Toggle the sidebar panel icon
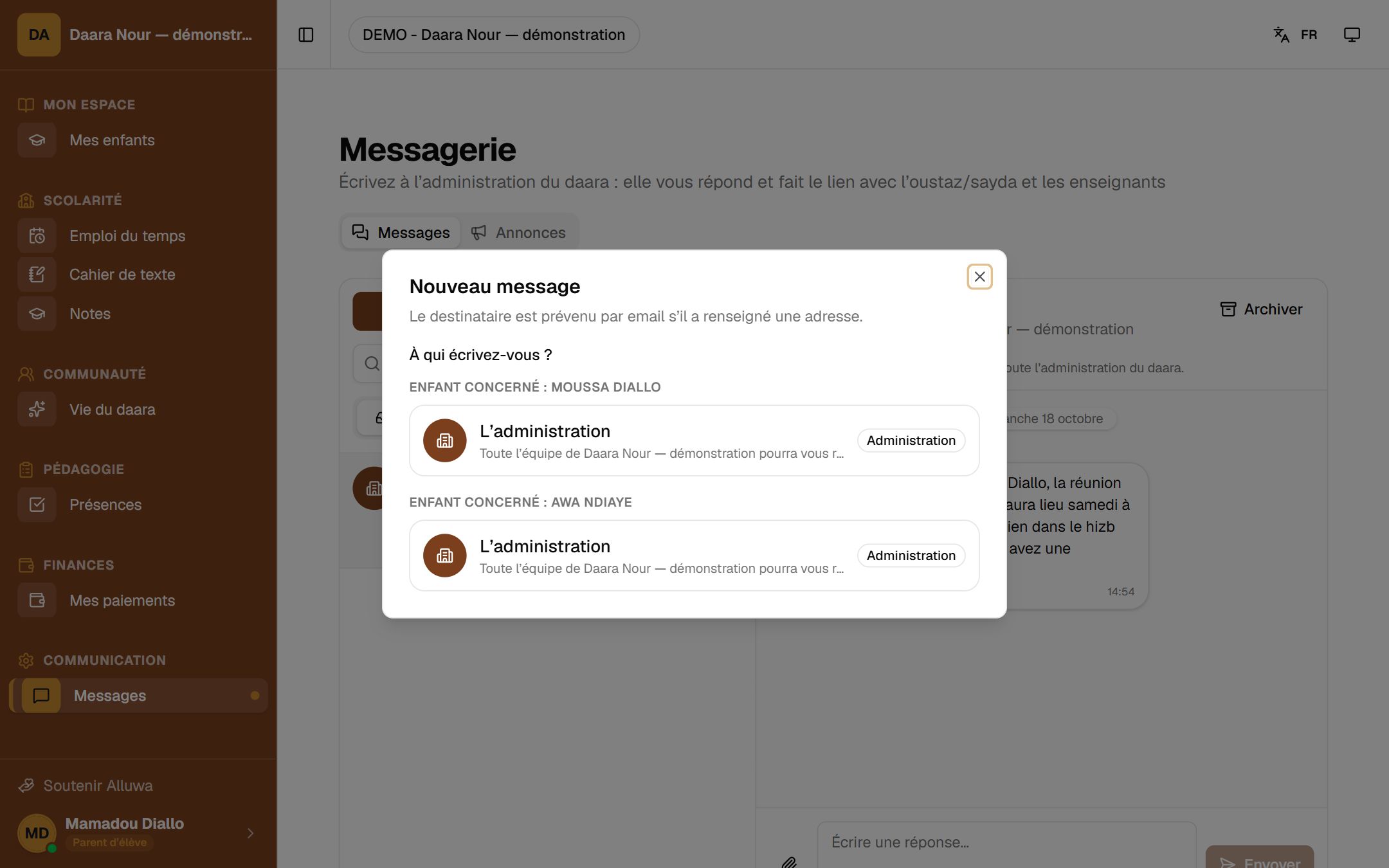This screenshot has width=1389, height=868. 306,35
